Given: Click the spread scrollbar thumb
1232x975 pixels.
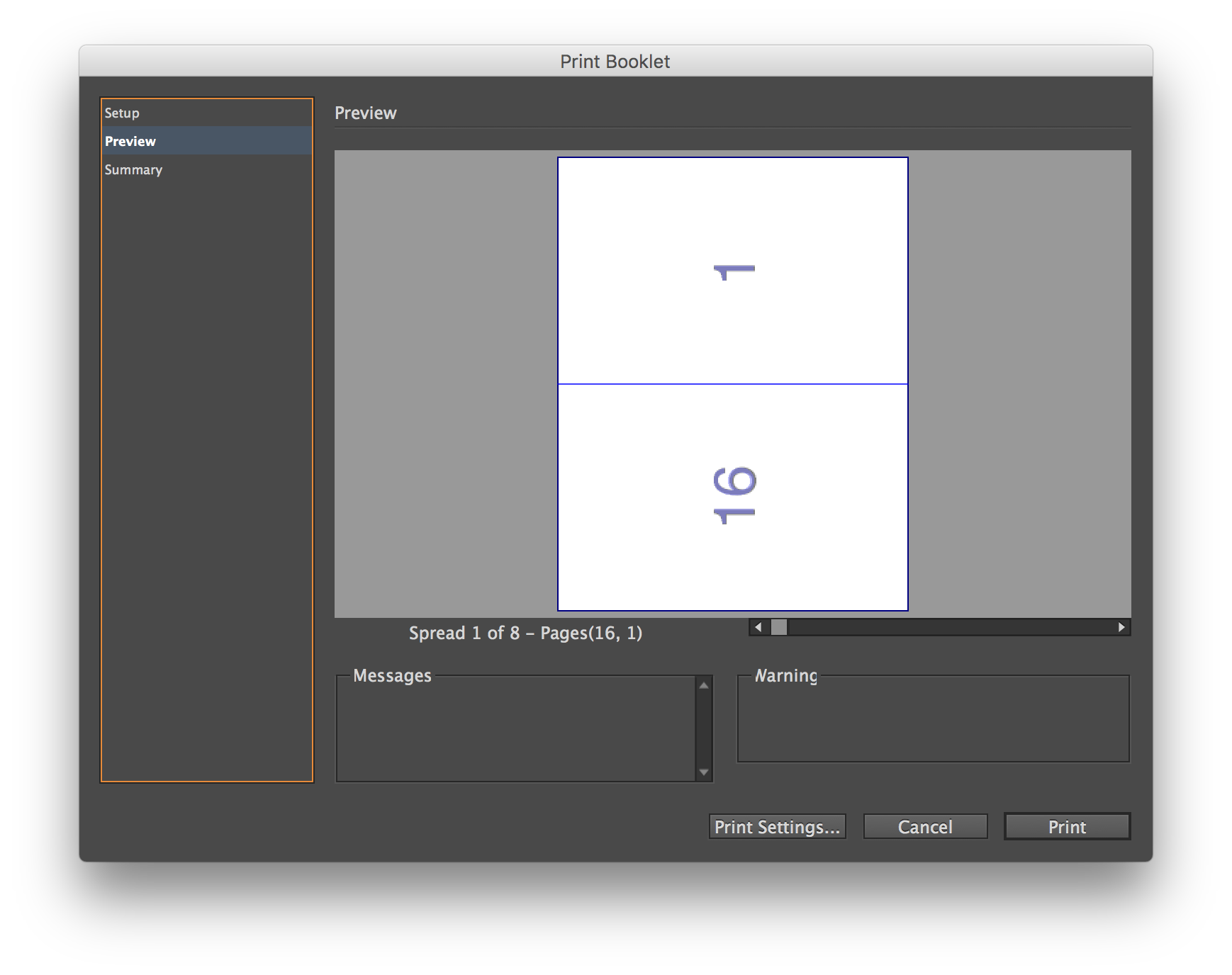Looking at the screenshot, I should coord(779,627).
